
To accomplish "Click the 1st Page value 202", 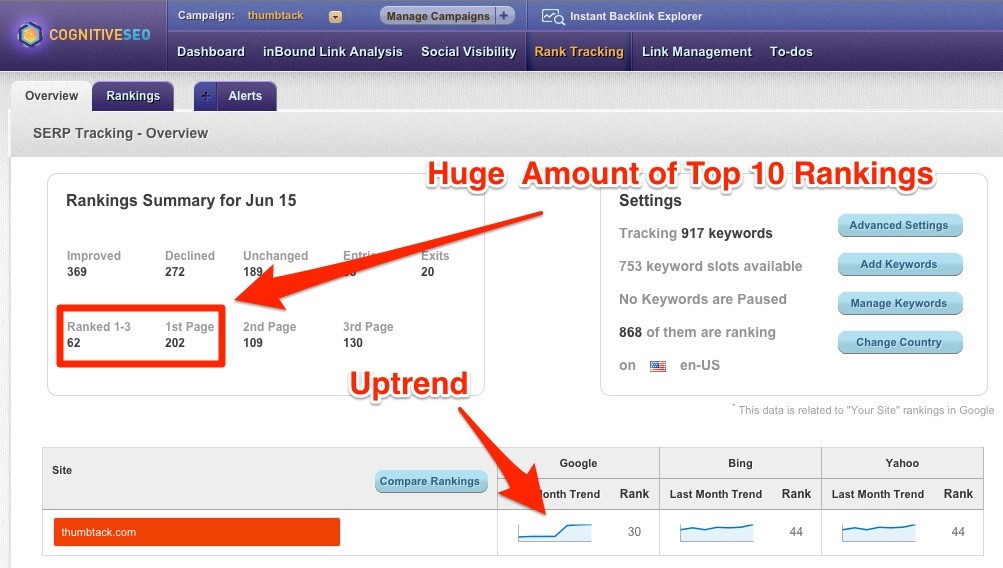I will pyautogui.click(x=175, y=343).
